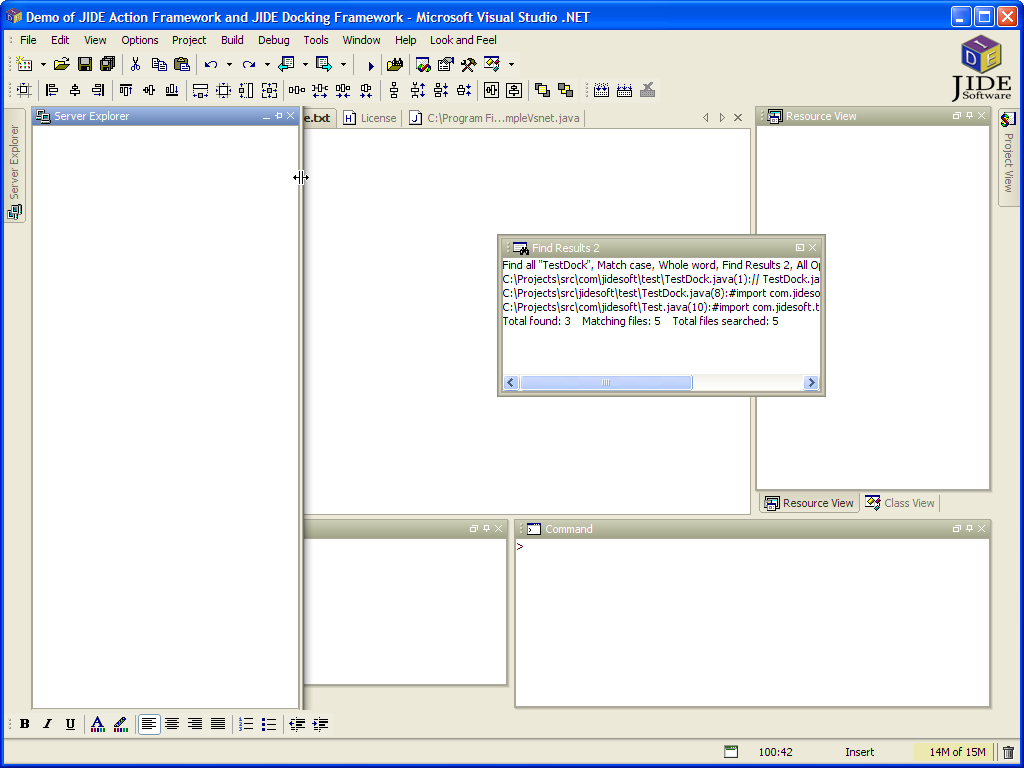Toggle Italic formatting
Viewport: 1024px width, 768px height.
[47, 724]
